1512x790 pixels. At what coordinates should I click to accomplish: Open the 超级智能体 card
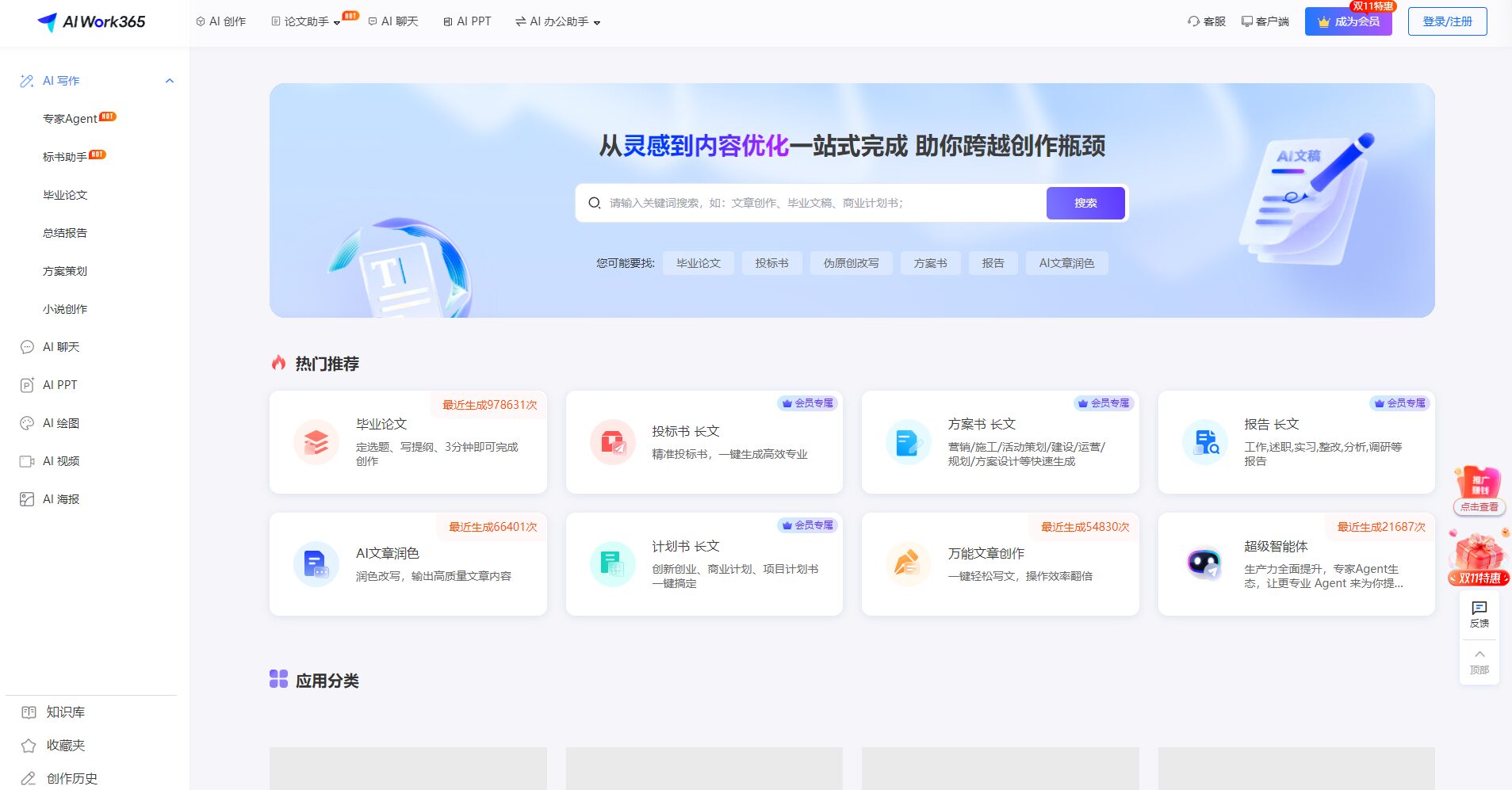(x=1296, y=563)
